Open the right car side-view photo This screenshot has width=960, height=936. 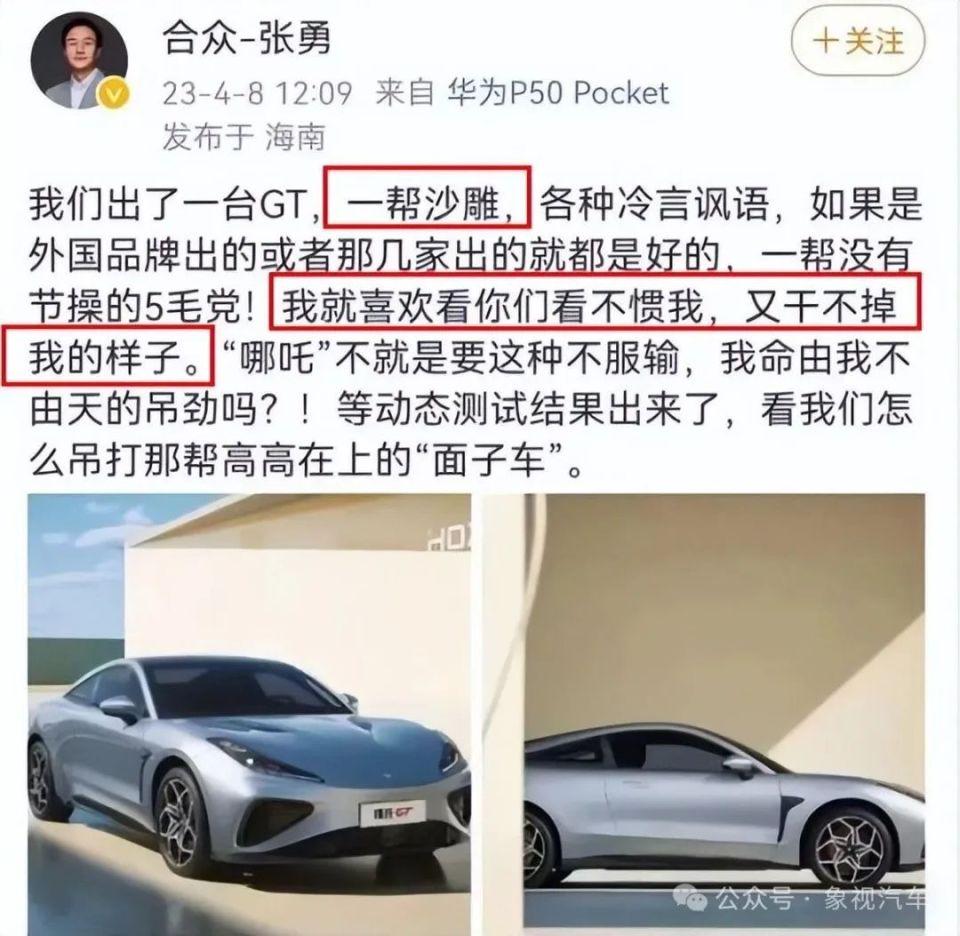pos(724,714)
